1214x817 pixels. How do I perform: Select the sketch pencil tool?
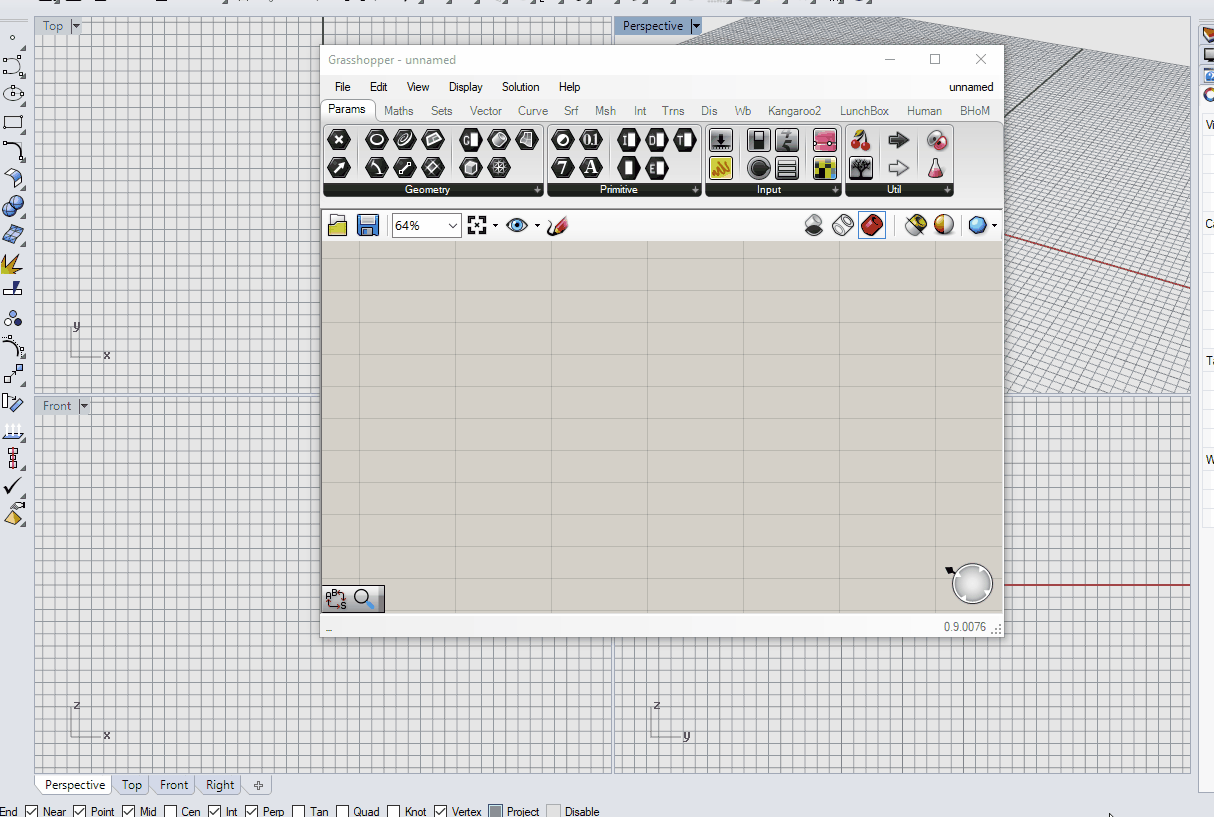click(557, 225)
